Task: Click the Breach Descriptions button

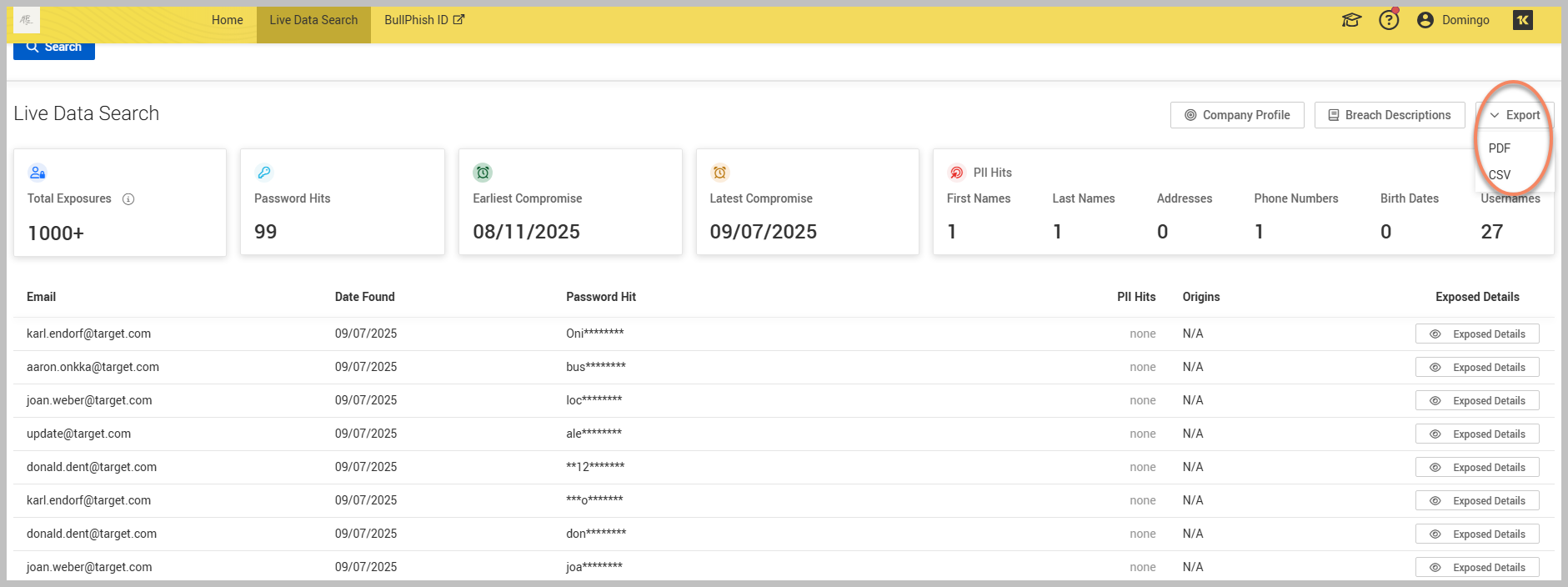Action: [1389, 115]
